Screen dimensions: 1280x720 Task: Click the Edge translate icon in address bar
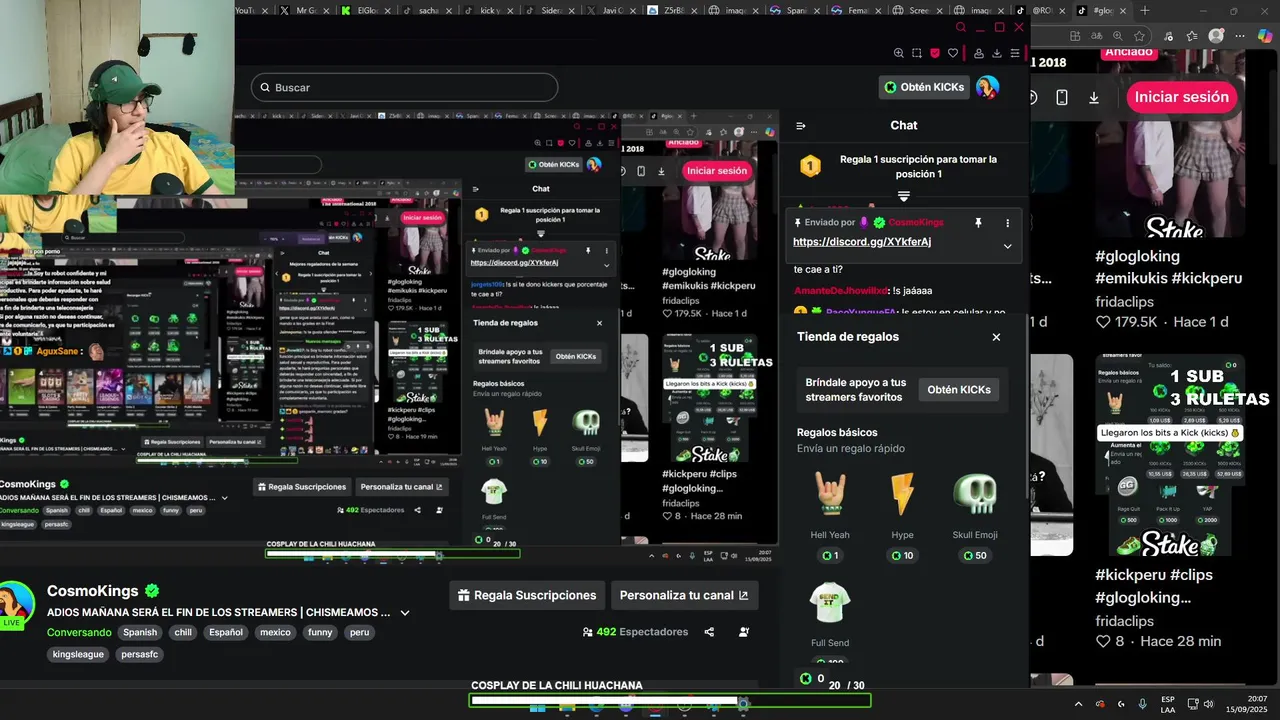click(1097, 36)
